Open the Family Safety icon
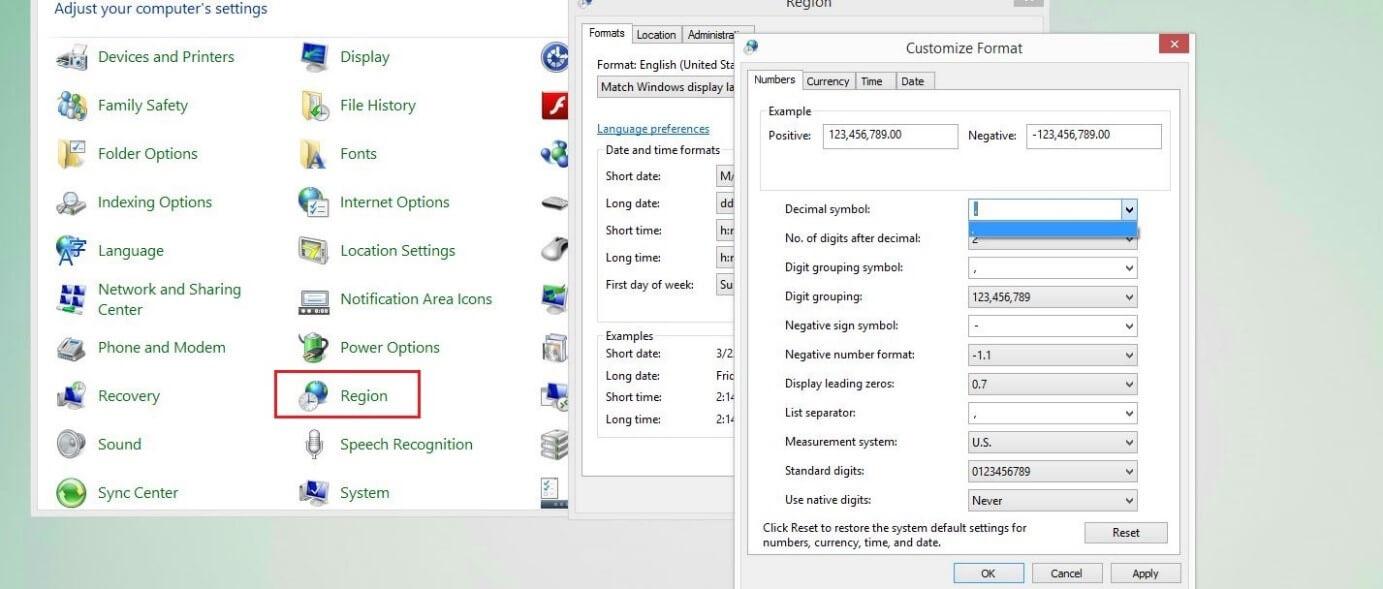This screenshot has width=1383, height=589. pyautogui.click(x=72, y=106)
